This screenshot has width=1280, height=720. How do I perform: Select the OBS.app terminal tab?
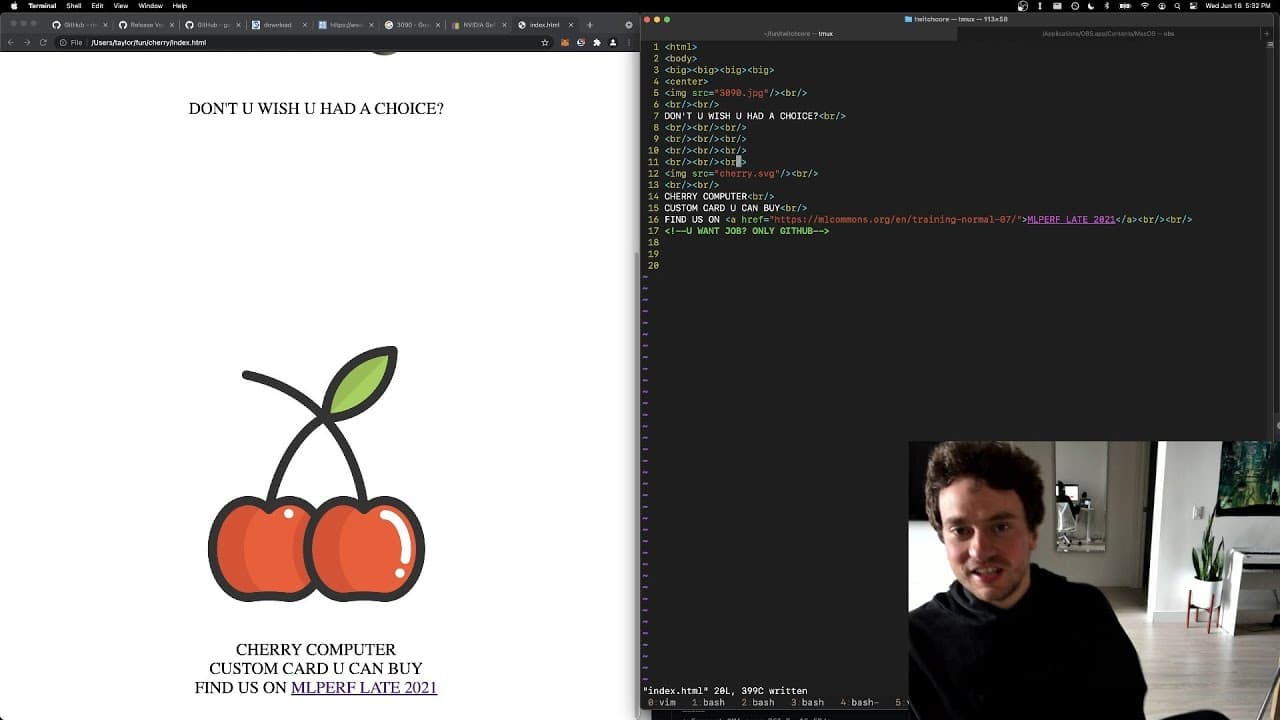pyautogui.click(x=1108, y=34)
